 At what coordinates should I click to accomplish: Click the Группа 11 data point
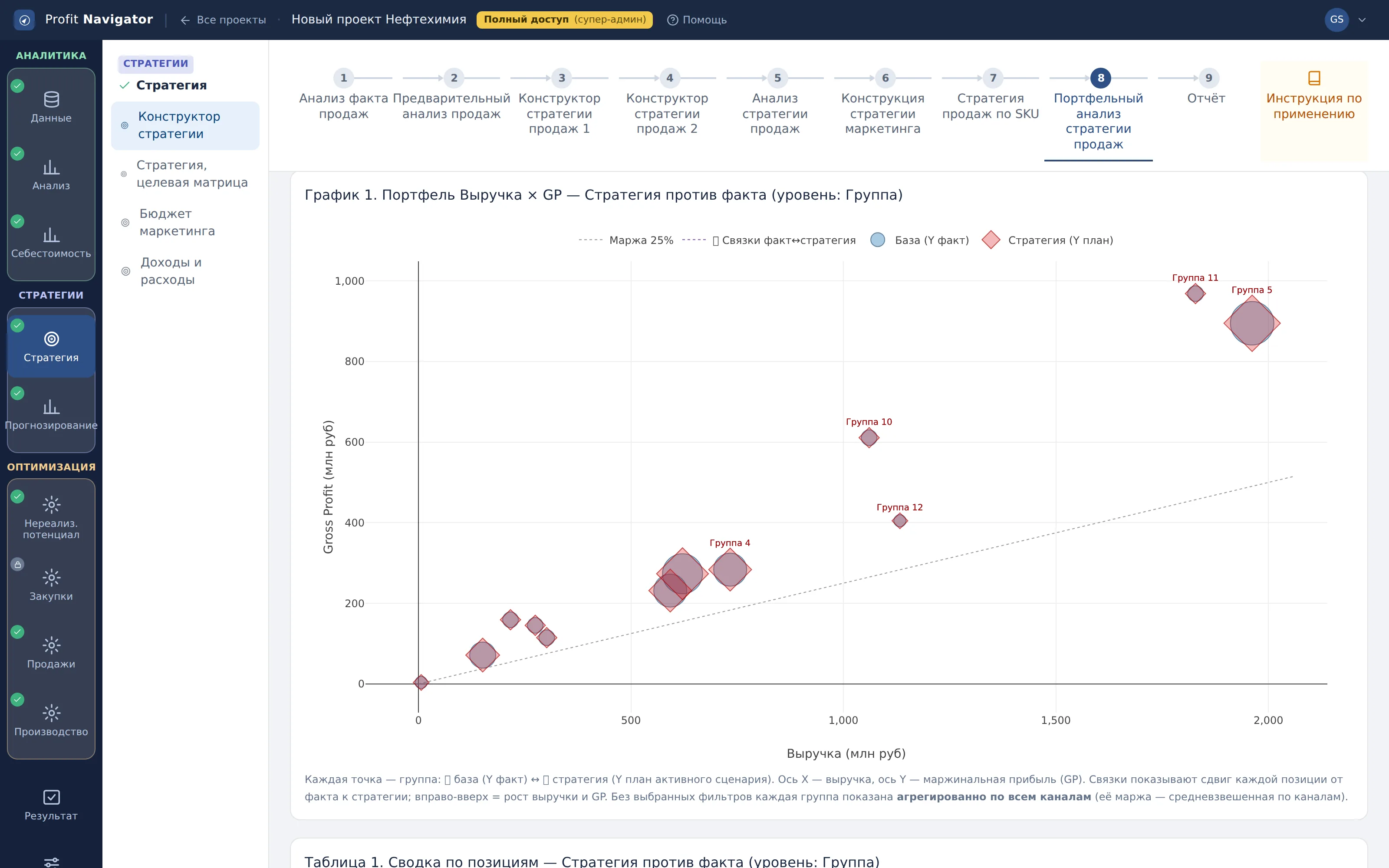[x=1195, y=293]
